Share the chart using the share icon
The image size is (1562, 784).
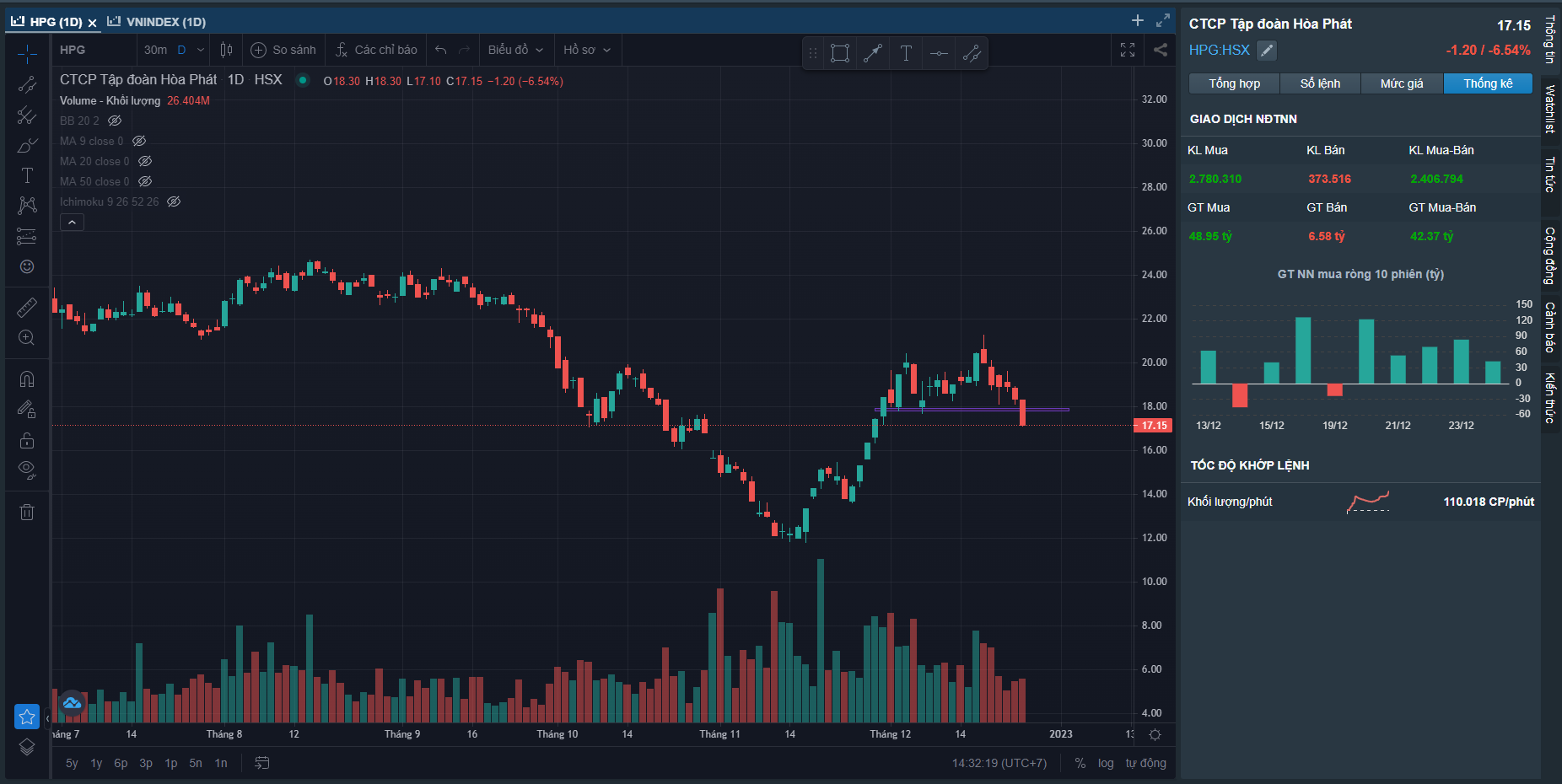pyautogui.click(x=1161, y=50)
